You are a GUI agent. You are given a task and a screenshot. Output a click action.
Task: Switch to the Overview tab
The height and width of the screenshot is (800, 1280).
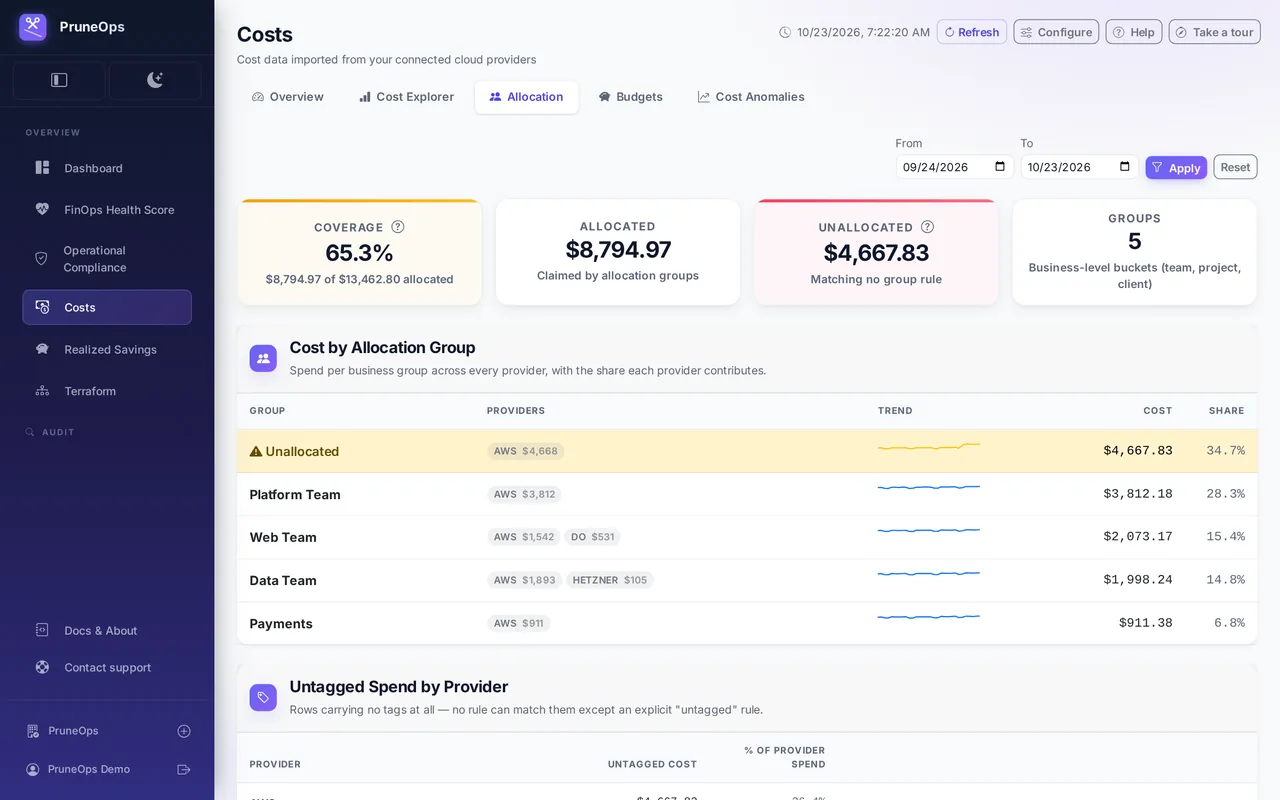click(x=288, y=97)
